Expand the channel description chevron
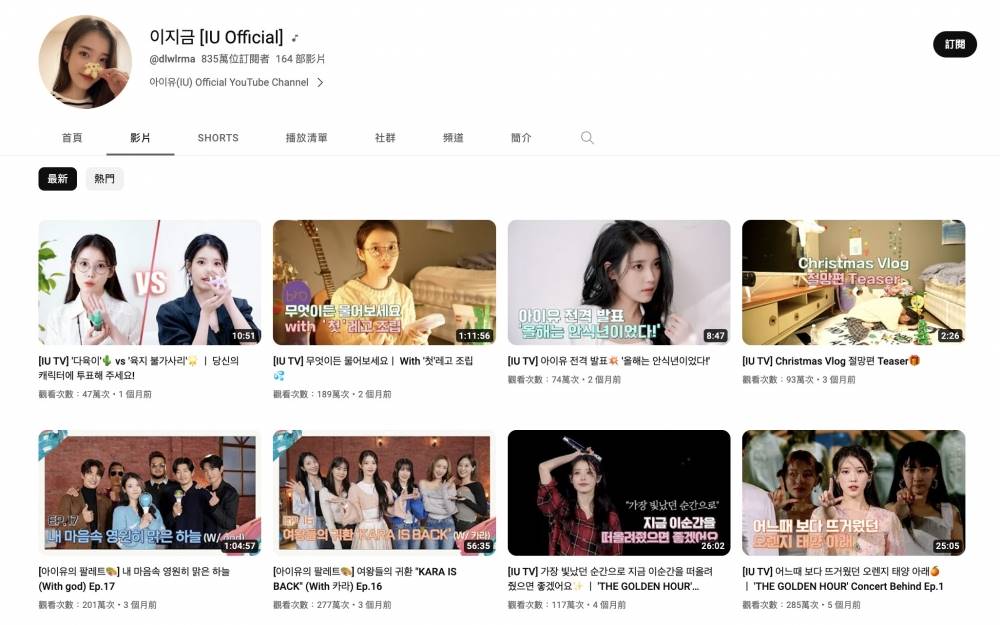 click(320, 82)
